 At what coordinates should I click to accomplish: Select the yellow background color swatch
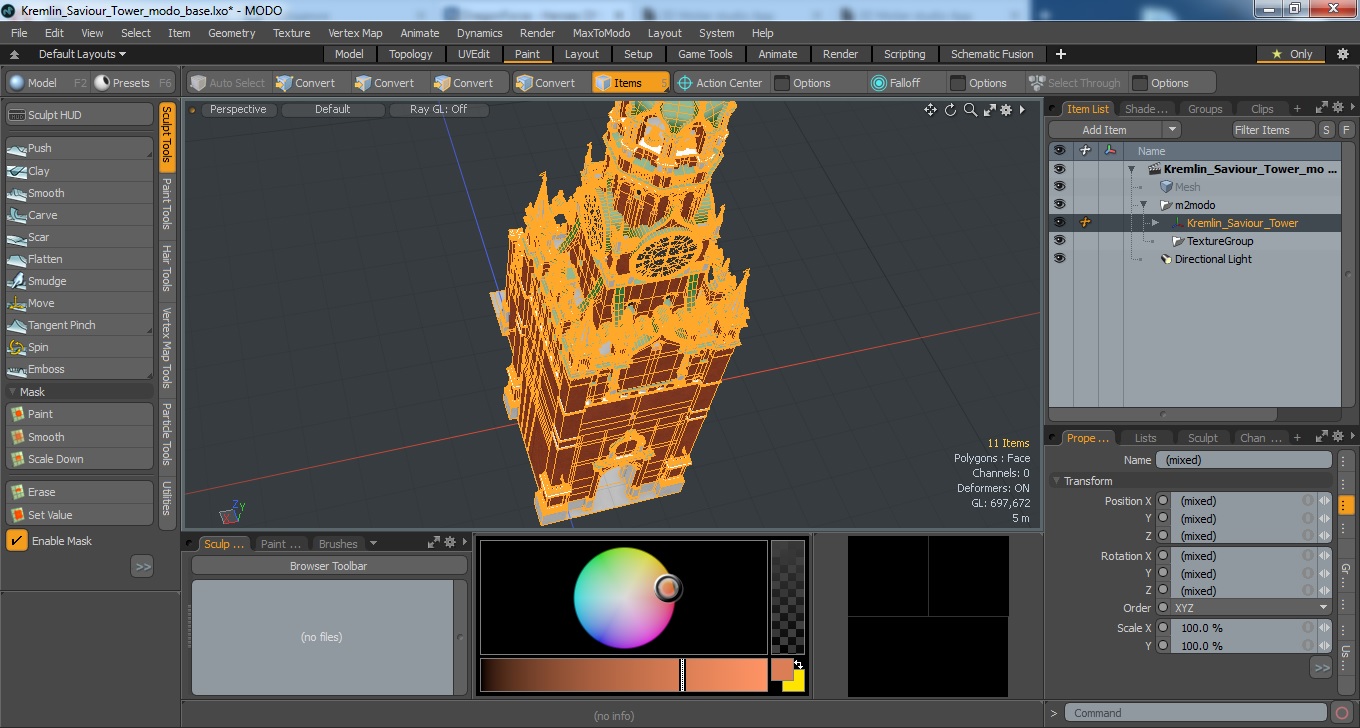(x=796, y=683)
